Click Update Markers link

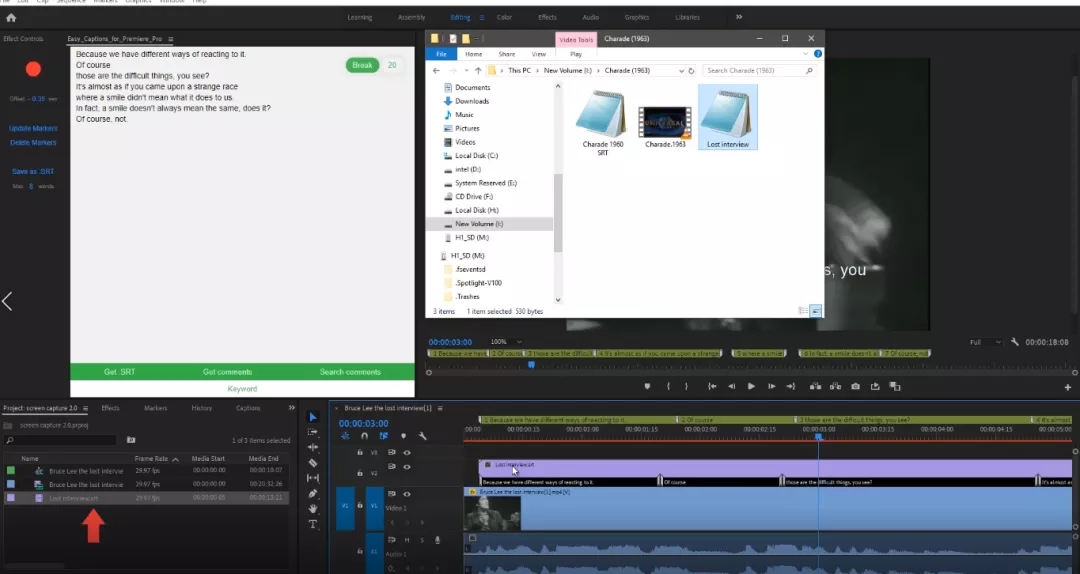pyautogui.click(x=33, y=128)
